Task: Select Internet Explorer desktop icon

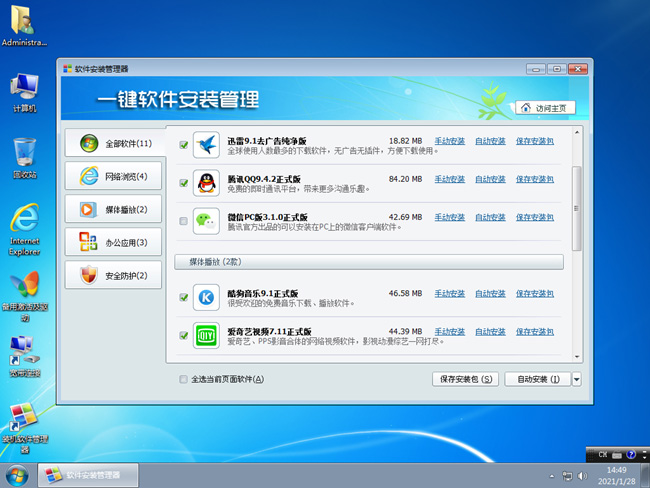Action: [x=24, y=230]
